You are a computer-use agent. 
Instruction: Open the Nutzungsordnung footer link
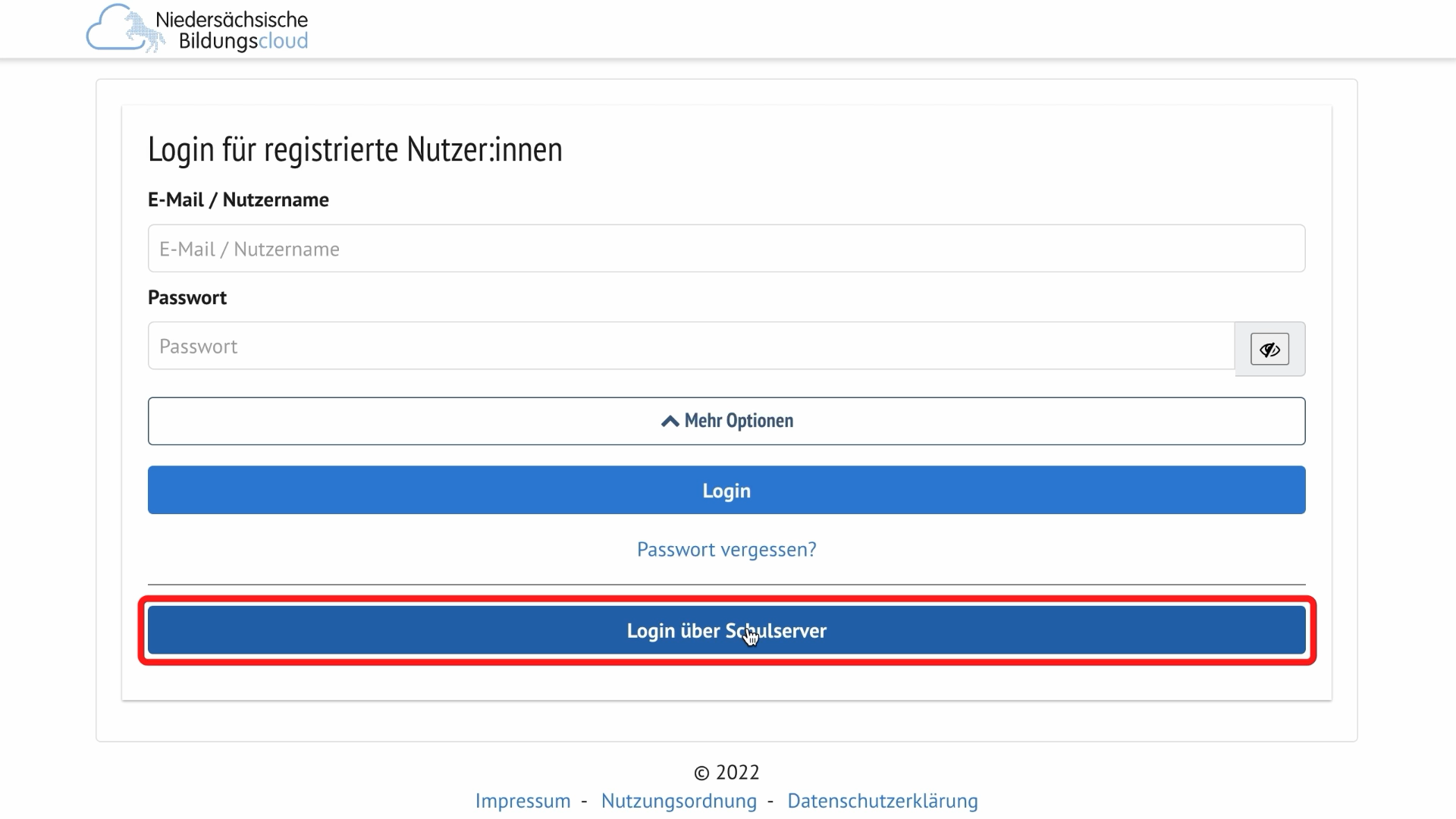(679, 801)
